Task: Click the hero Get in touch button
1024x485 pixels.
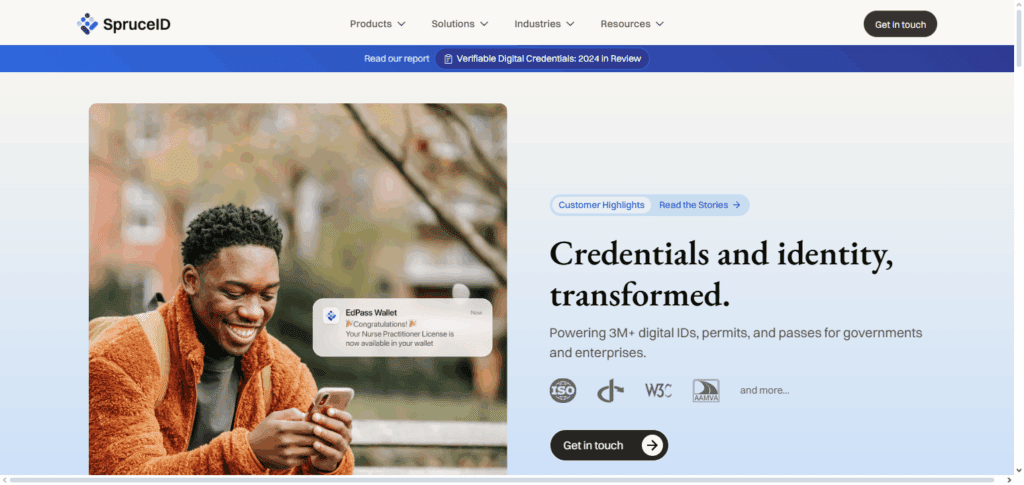Action: (x=609, y=445)
